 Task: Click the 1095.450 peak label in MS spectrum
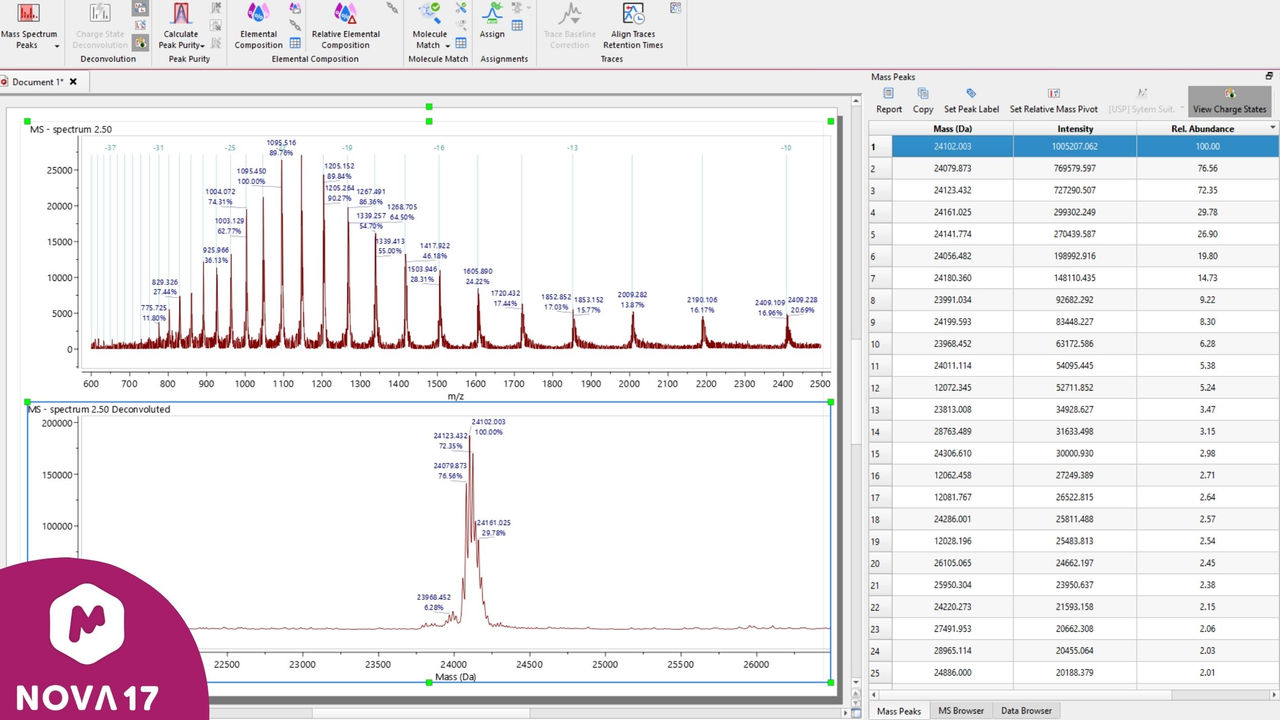(251, 176)
